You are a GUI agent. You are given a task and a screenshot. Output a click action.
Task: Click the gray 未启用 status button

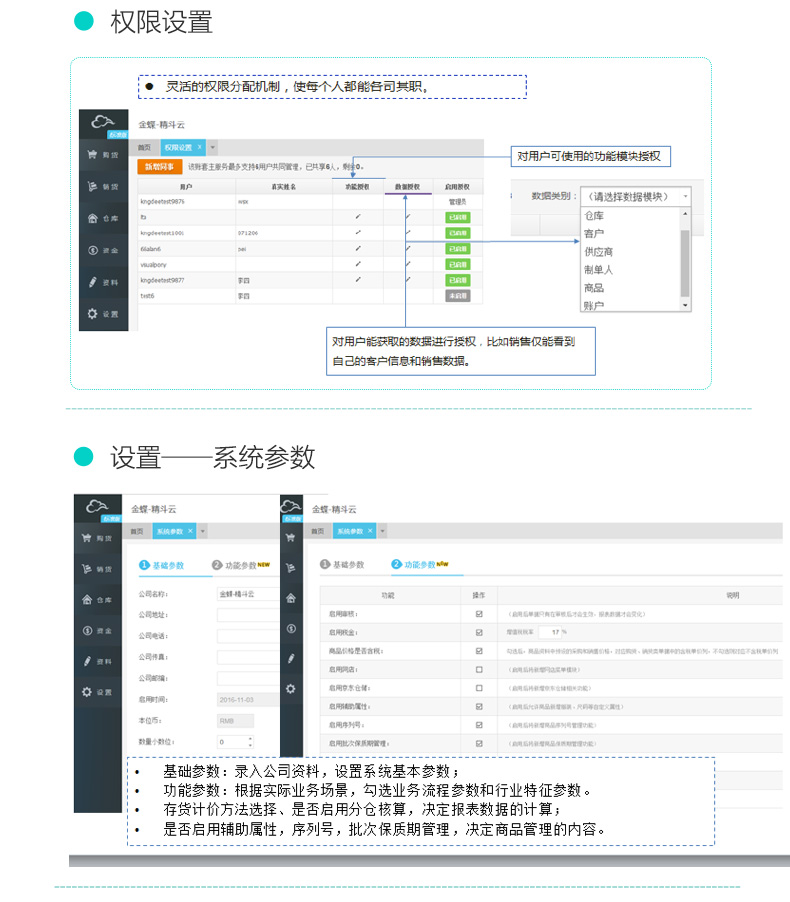[x=458, y=297]
